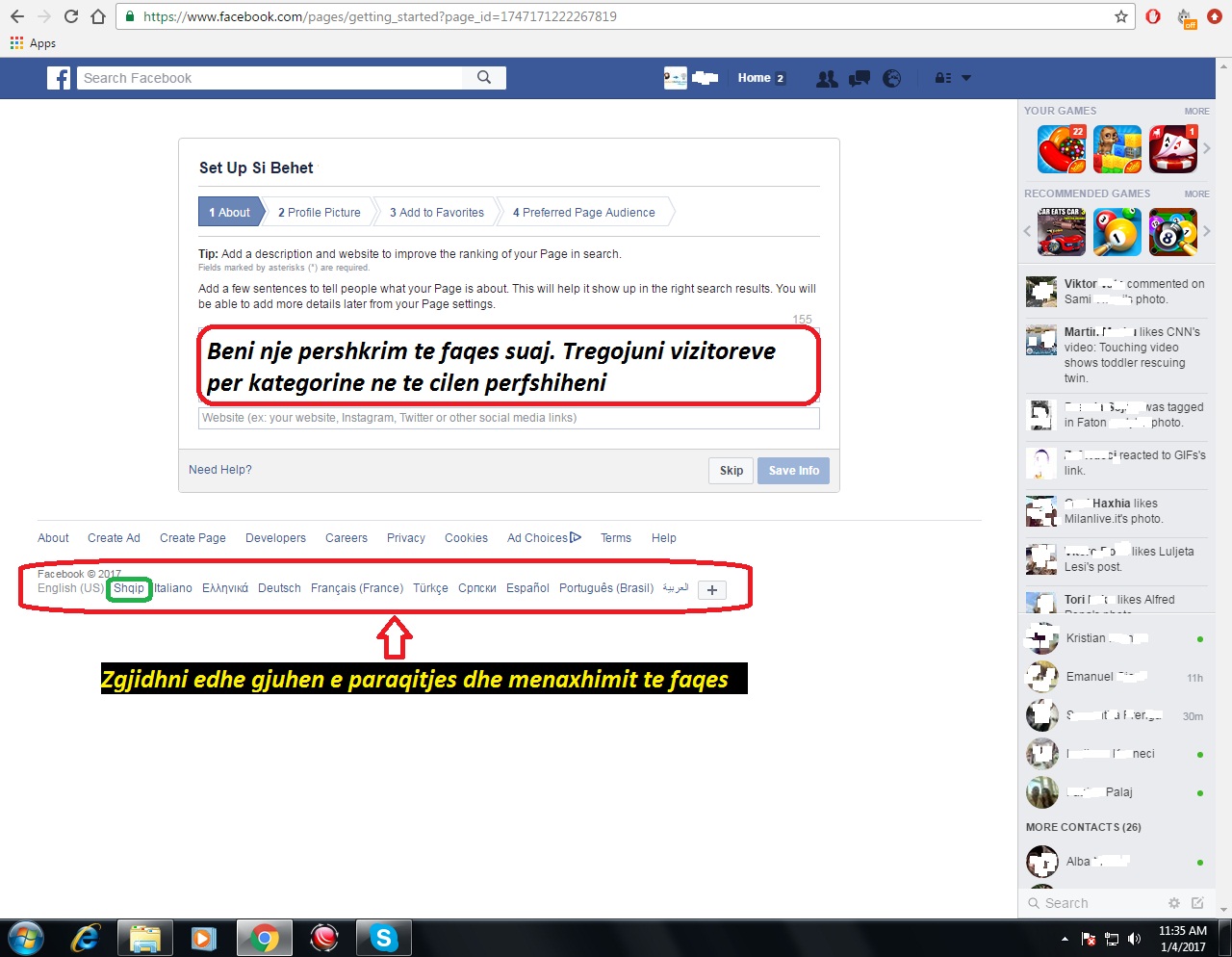Open the Developers footer link

(275, 538)
